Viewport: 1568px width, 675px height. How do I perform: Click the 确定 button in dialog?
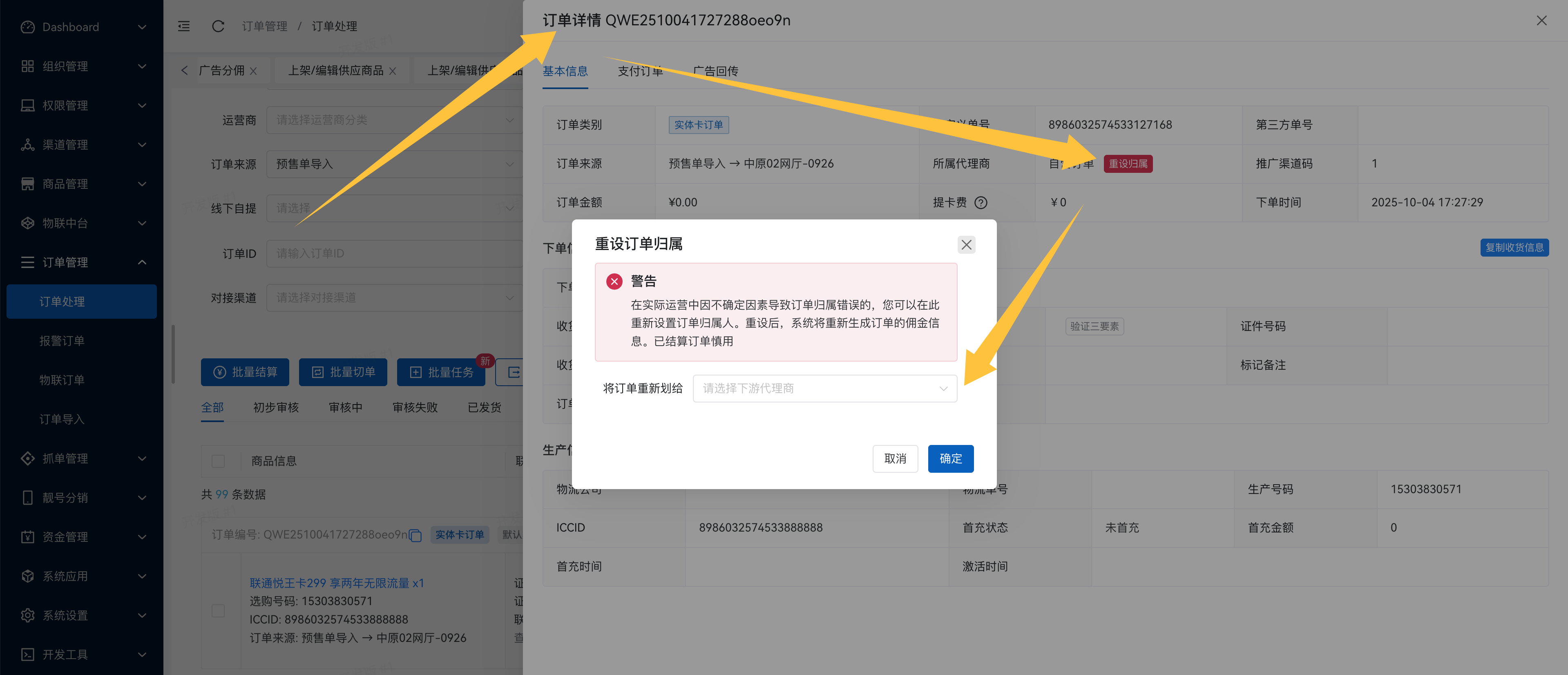point(950,458)
